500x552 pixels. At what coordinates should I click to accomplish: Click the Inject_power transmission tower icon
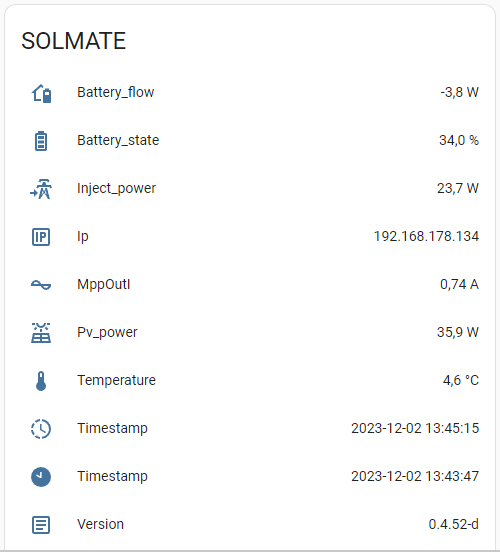(41, 189)
